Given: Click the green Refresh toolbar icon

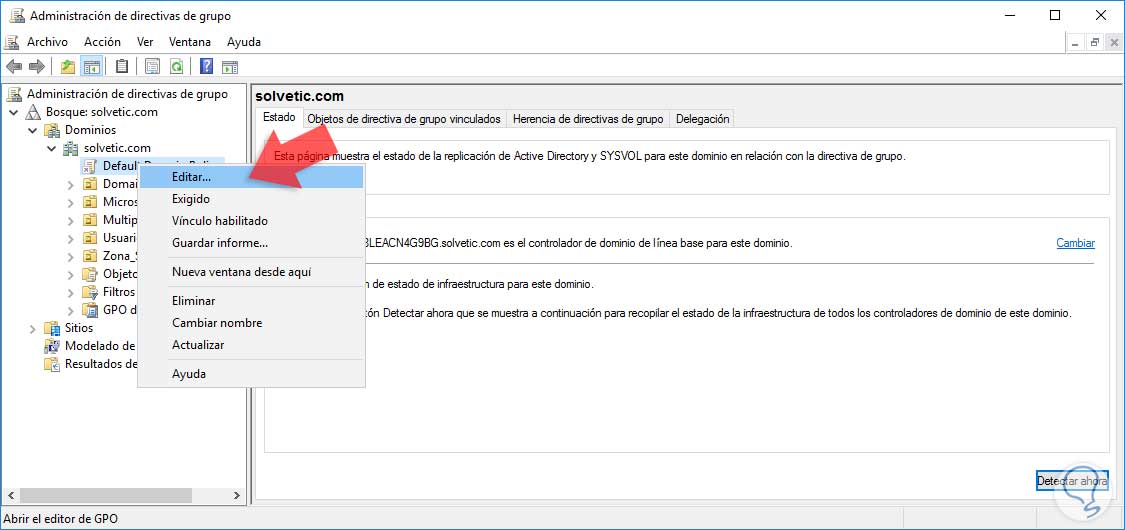Looking at the screenshot, I should pyautogui.click(x=176, y=67).
